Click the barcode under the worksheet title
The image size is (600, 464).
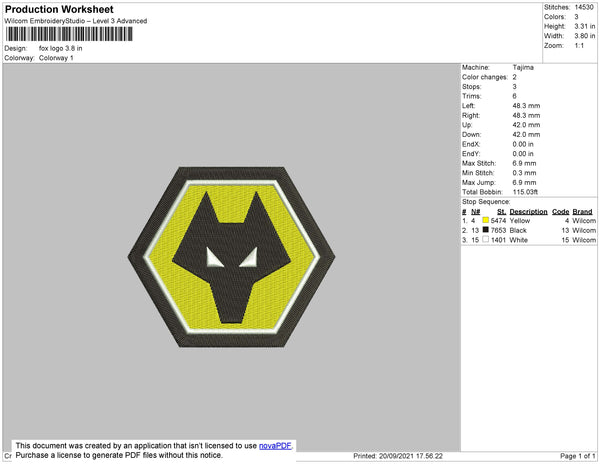(x=69, y=34)
